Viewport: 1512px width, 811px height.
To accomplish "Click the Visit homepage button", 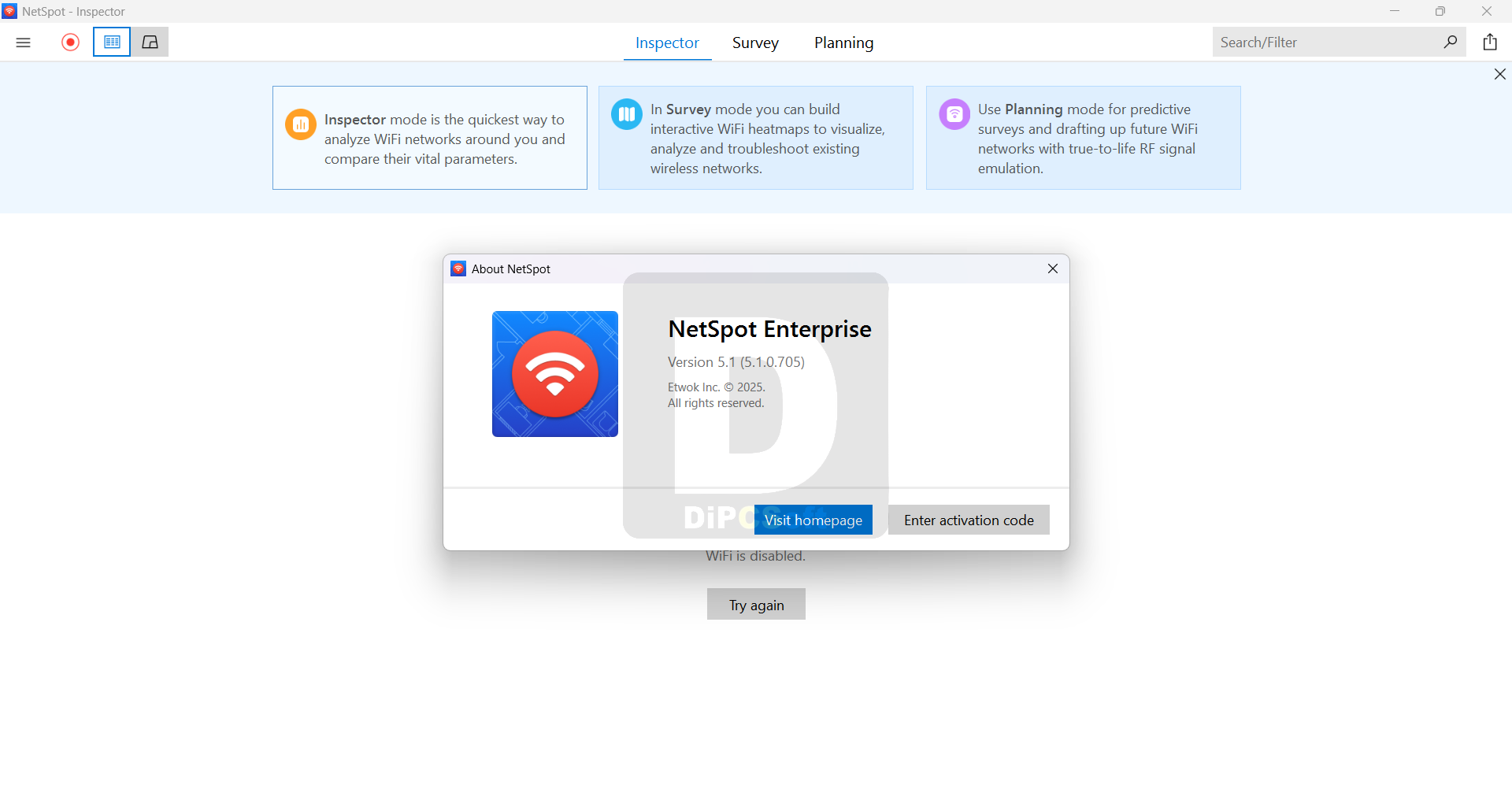I will [813, 520].
